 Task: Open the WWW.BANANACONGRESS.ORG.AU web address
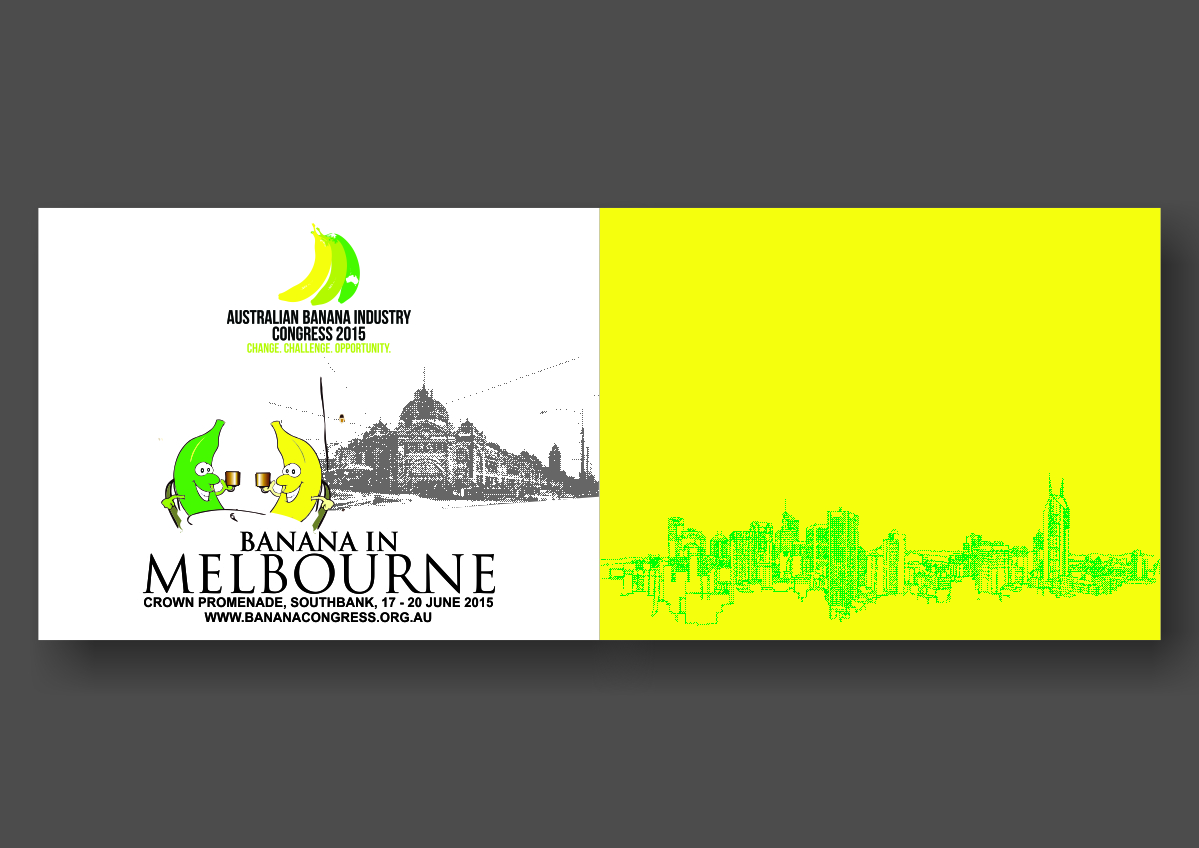(318, 617)
